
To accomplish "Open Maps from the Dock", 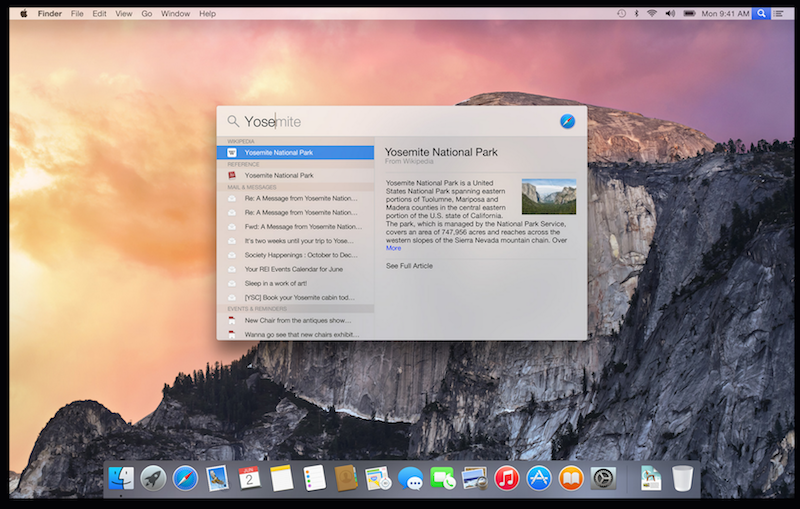I will [x=378, y=479].
